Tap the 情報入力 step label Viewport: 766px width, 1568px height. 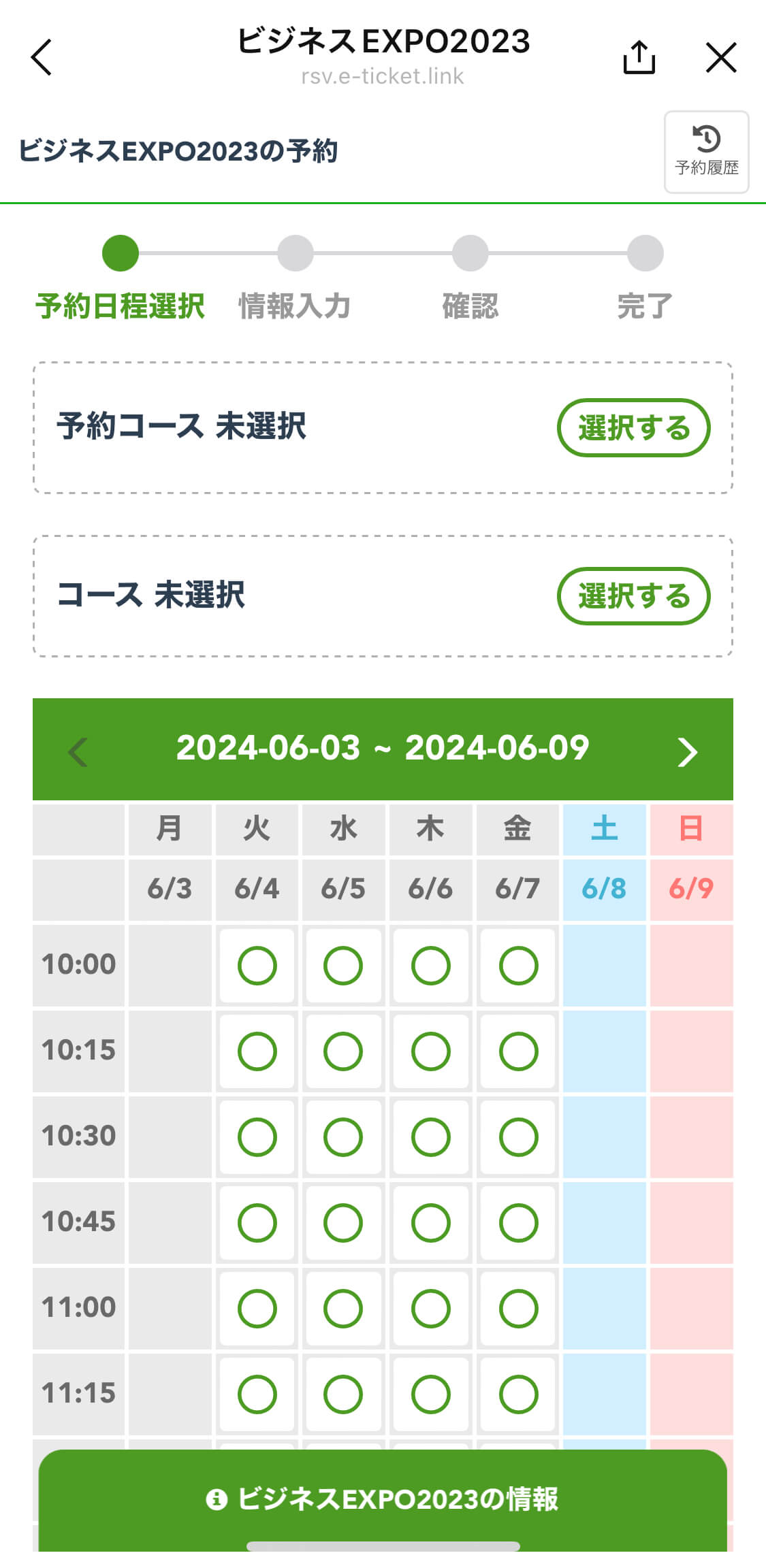[295, 306]
